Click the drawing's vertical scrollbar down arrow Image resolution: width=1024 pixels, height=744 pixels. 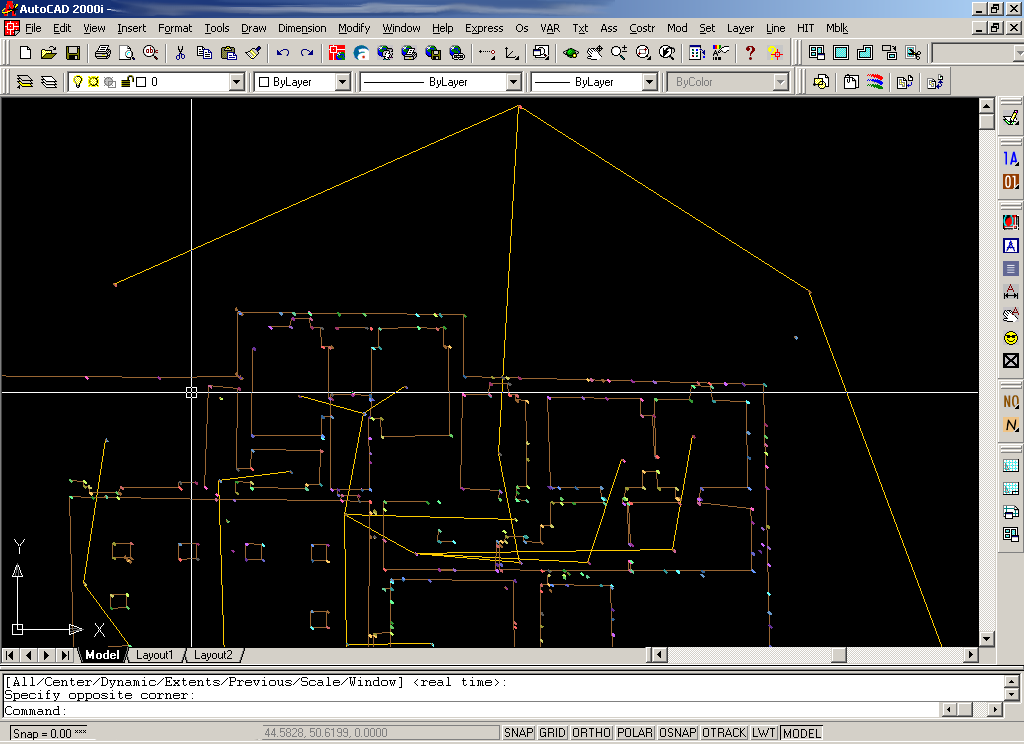pos(986,638)
